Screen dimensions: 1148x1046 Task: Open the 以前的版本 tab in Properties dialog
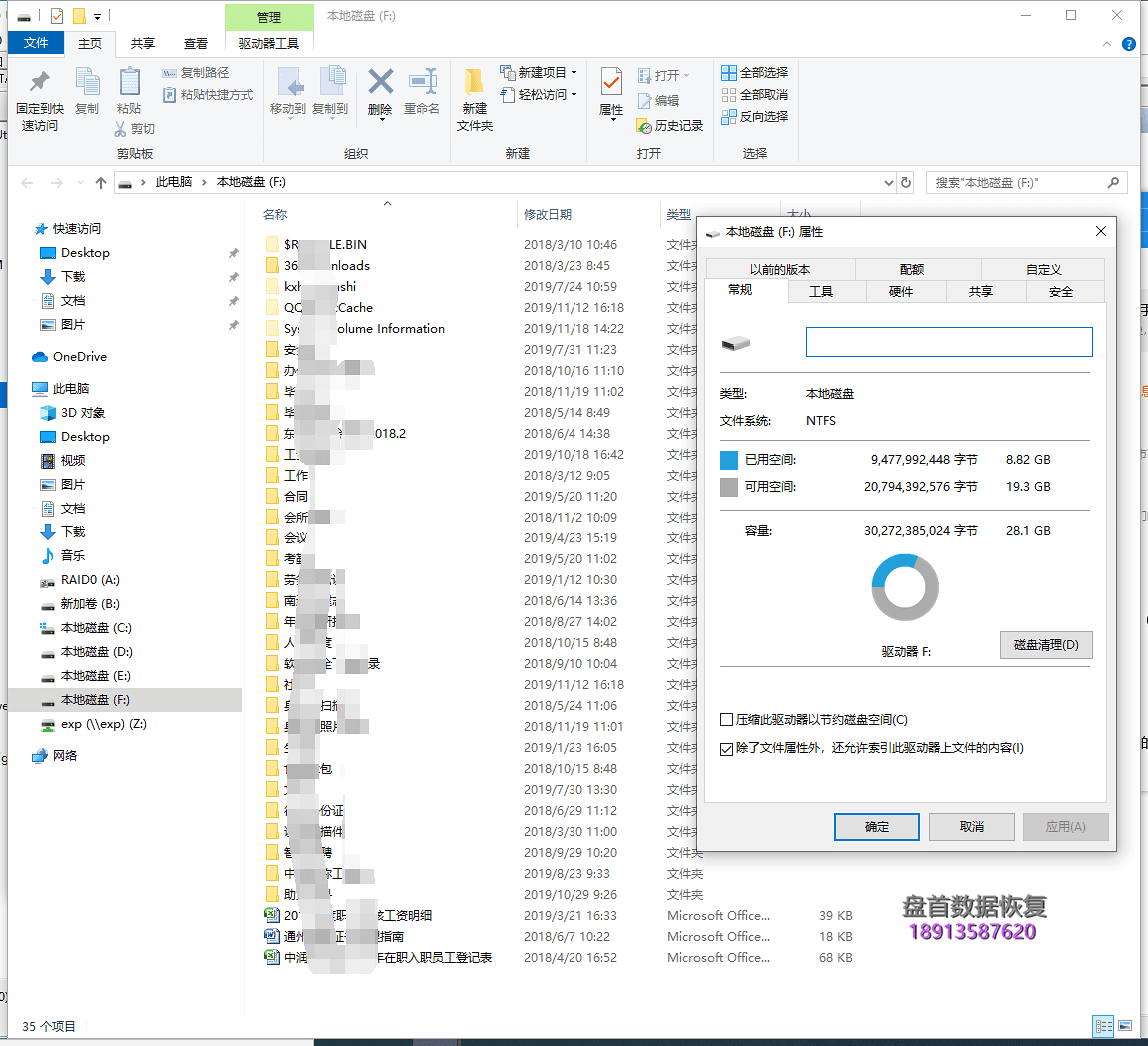click(780, 270)
